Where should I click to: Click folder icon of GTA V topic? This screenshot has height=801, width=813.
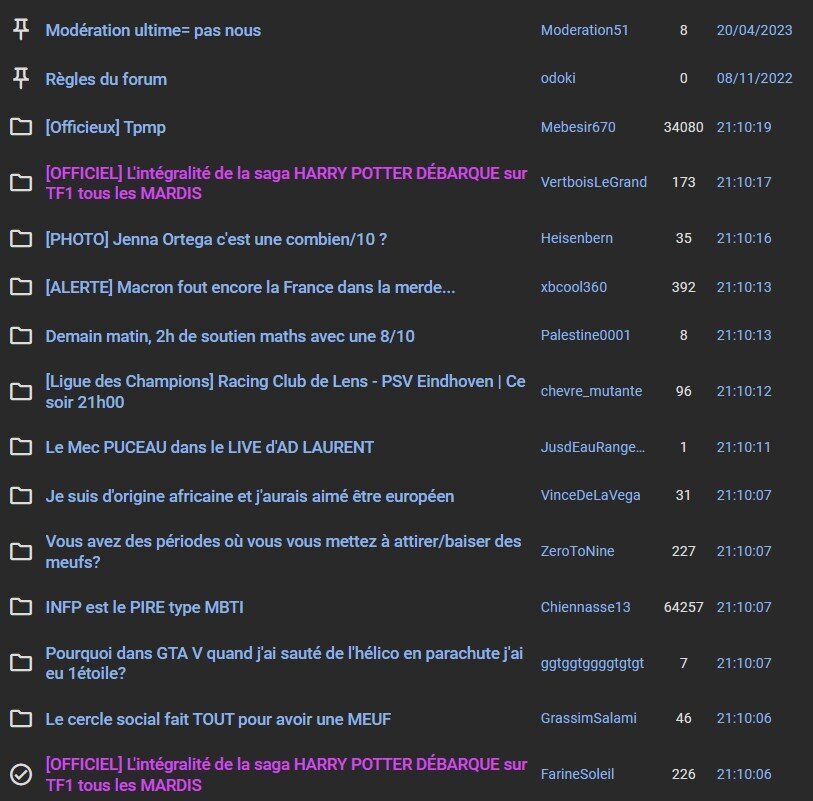pos(21,663)
